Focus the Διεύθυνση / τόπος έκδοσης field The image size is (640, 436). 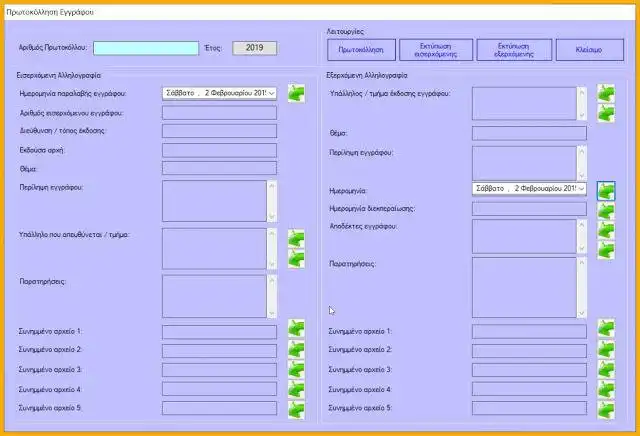pos(219,131)
